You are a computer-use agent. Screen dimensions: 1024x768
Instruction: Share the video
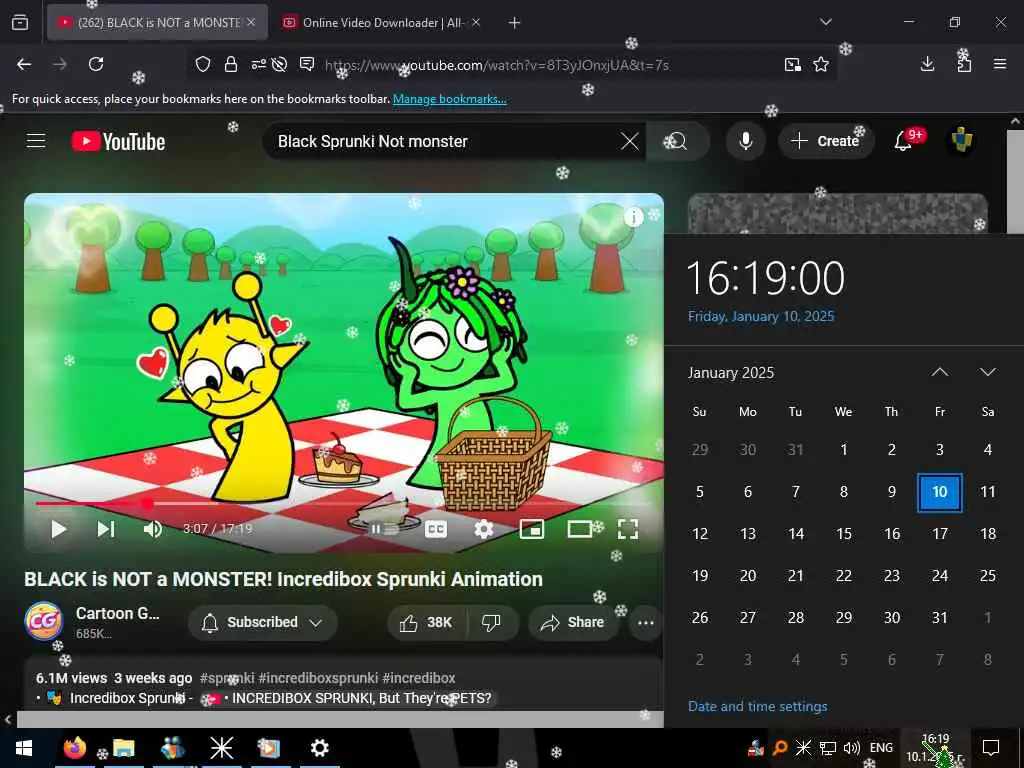coord(573,623)
